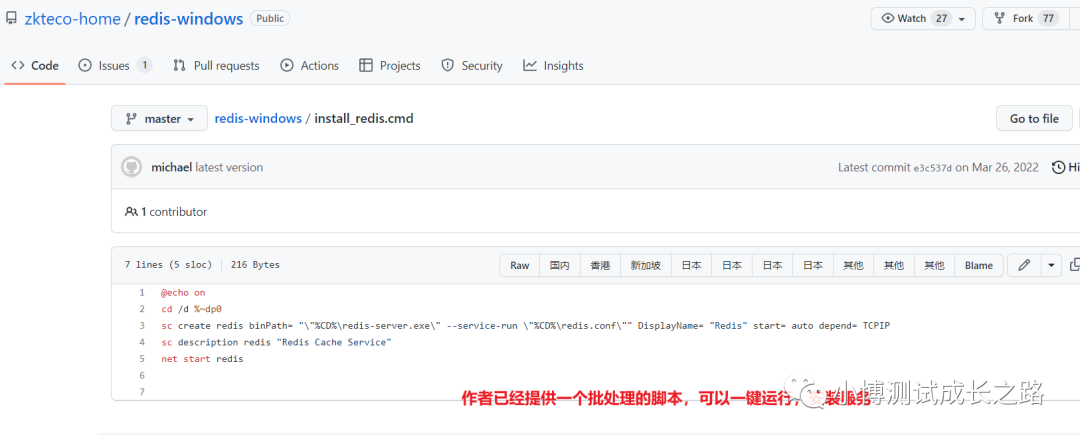1080x441 pixels.
Task: Click the on Mar 26, 2022 date text
Action: click(x=997, y=167)
